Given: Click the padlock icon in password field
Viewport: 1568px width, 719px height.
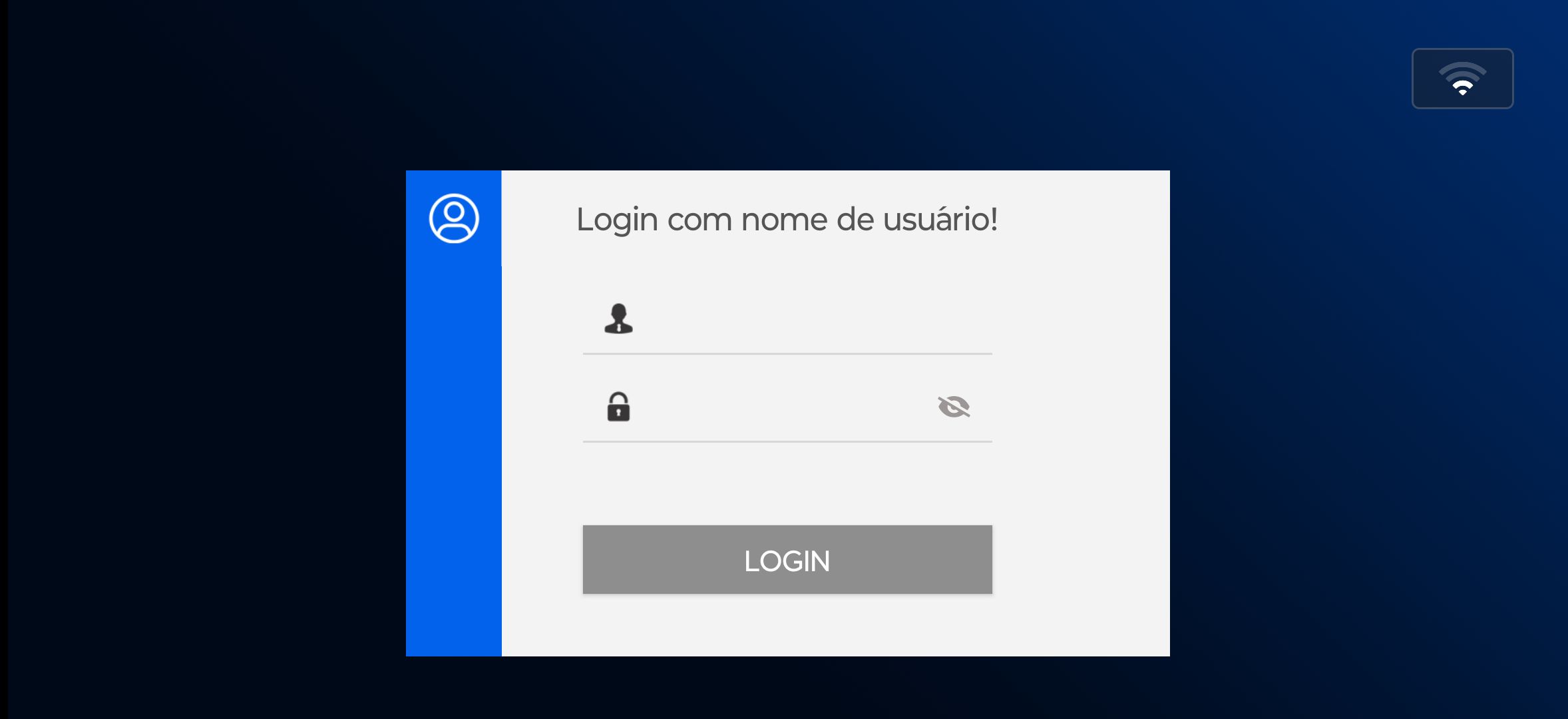Looking at the screenshot, I should (618, 406).
